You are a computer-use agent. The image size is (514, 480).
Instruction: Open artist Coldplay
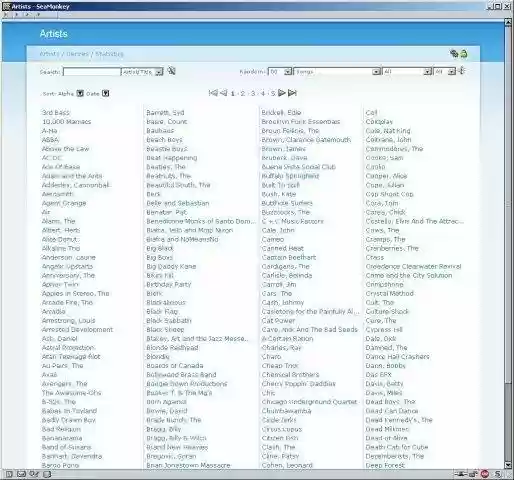[x=379, y=122]
